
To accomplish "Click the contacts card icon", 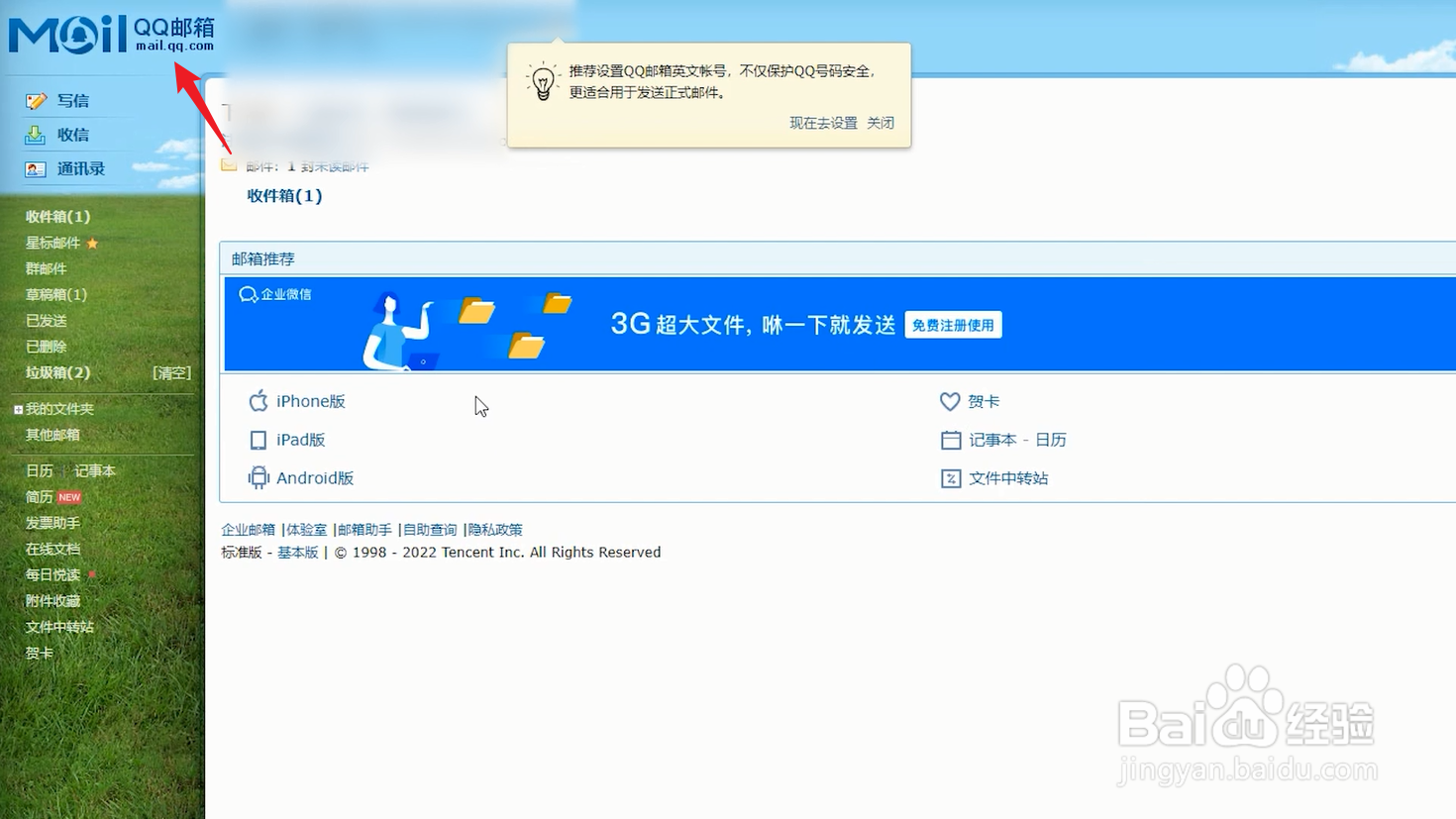I will (36, 169).
